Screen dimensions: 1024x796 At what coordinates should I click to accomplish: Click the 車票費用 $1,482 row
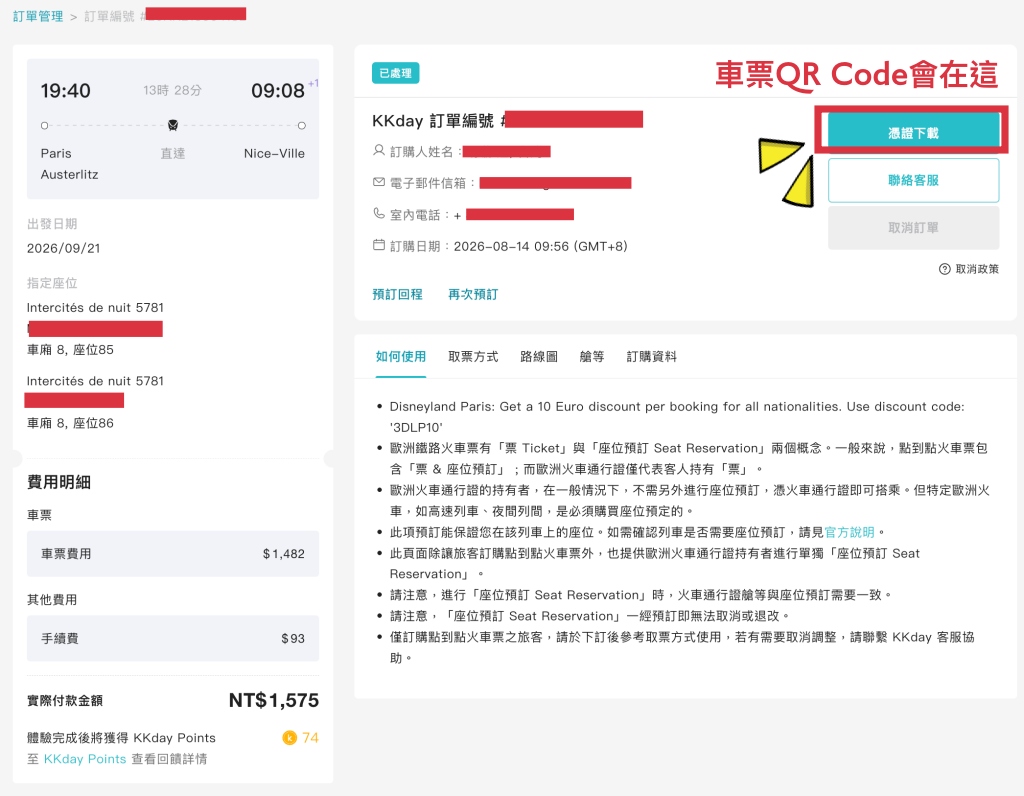click(172, 554)
